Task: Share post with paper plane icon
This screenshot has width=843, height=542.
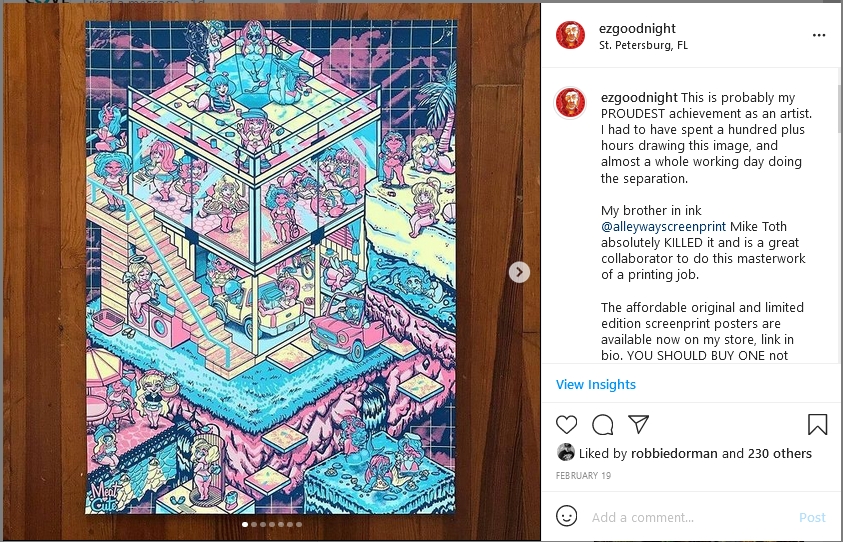Action: [639, 424]
